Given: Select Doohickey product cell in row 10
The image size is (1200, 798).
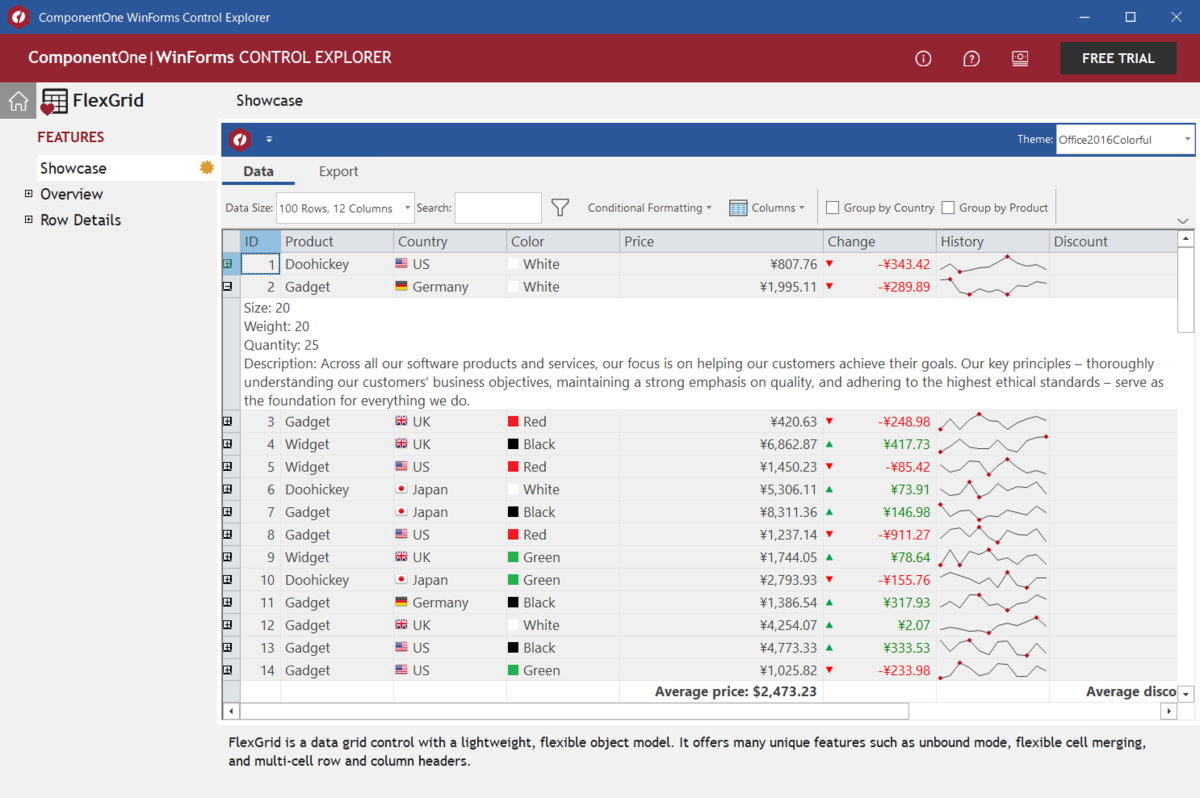Looking at the screenshot, I should pyautogui.click(x=337, y=580).
